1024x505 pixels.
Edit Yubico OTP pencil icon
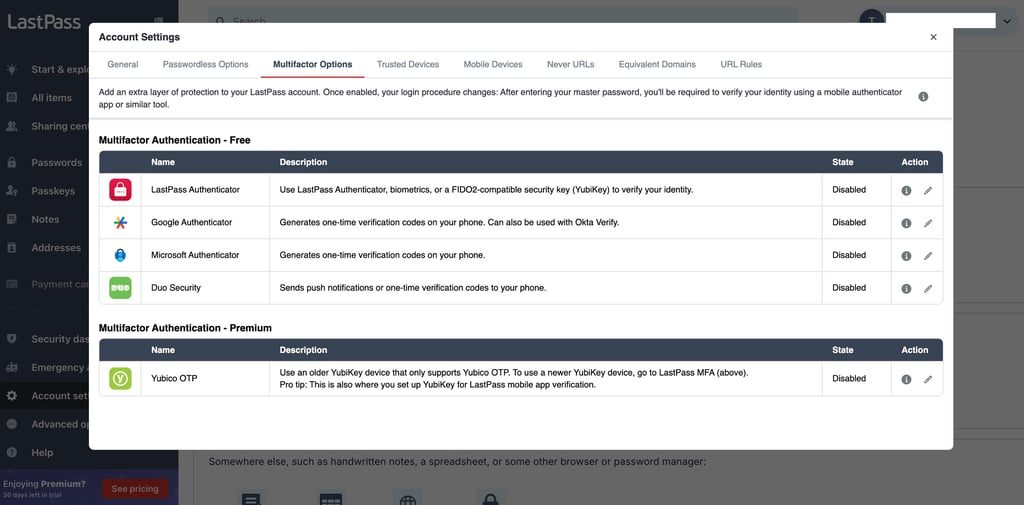point(928,380)
